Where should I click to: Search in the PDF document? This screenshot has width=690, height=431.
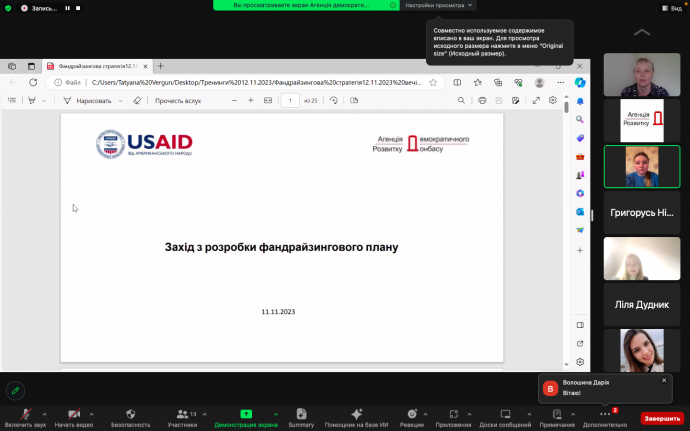click(x=461, y=100)
